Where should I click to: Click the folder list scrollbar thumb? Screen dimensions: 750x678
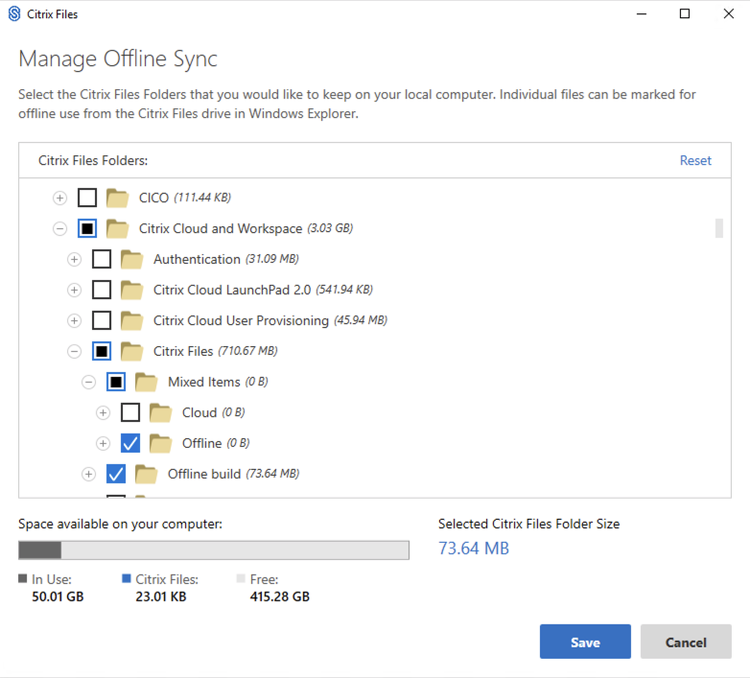pyautogui.click(x=719, y=228)
